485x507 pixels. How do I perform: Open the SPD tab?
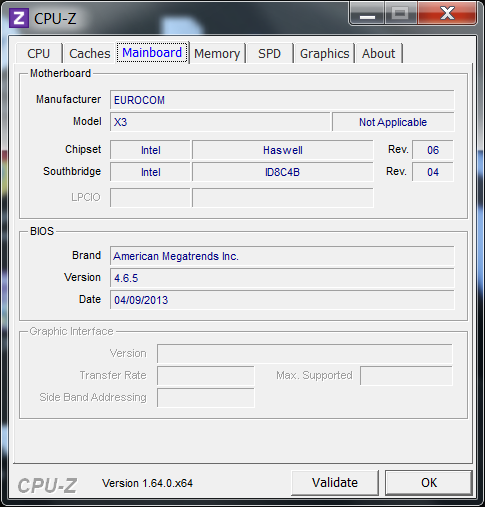[x=270, y=54]
